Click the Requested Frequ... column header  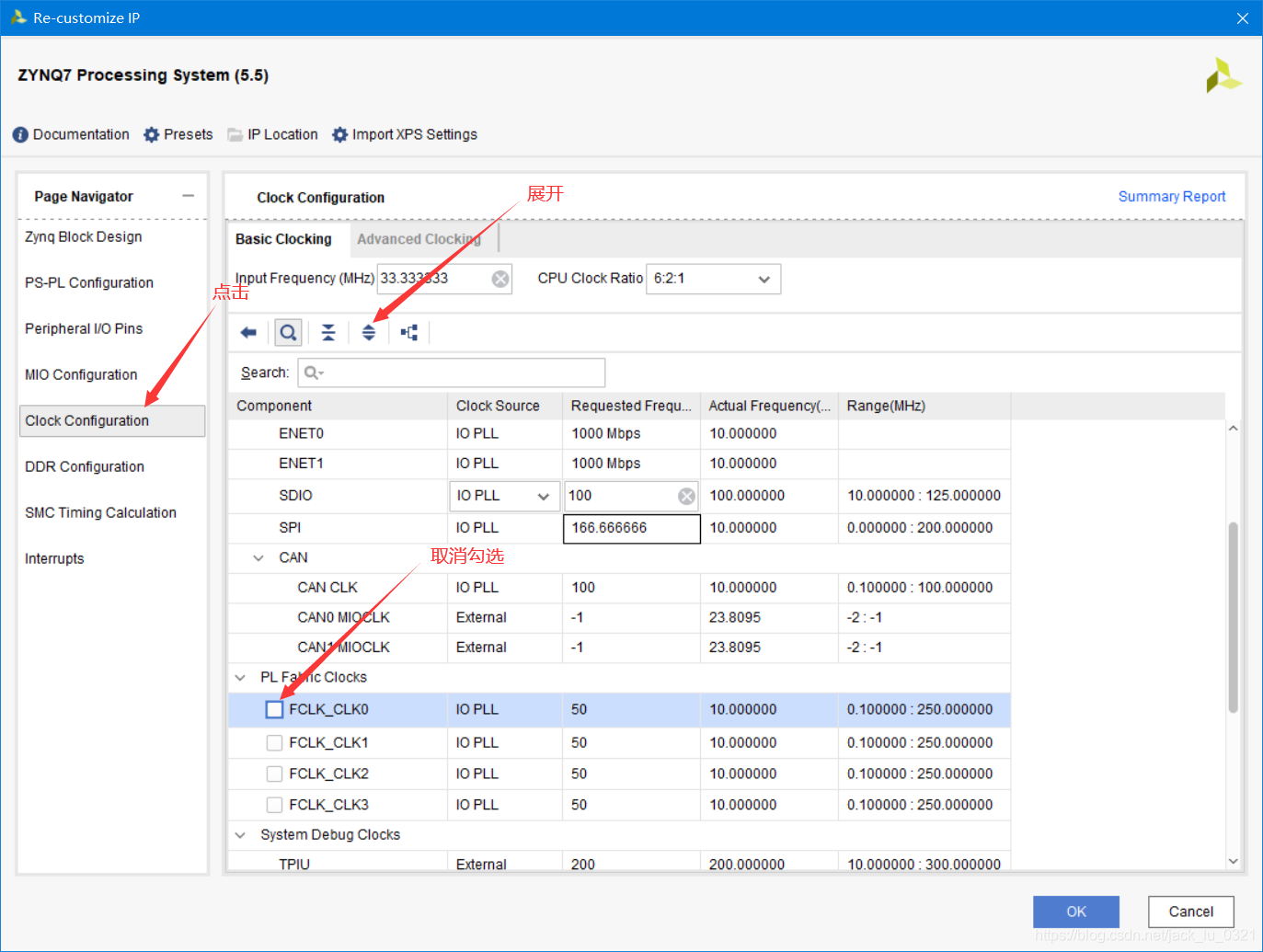coord(632,406)
